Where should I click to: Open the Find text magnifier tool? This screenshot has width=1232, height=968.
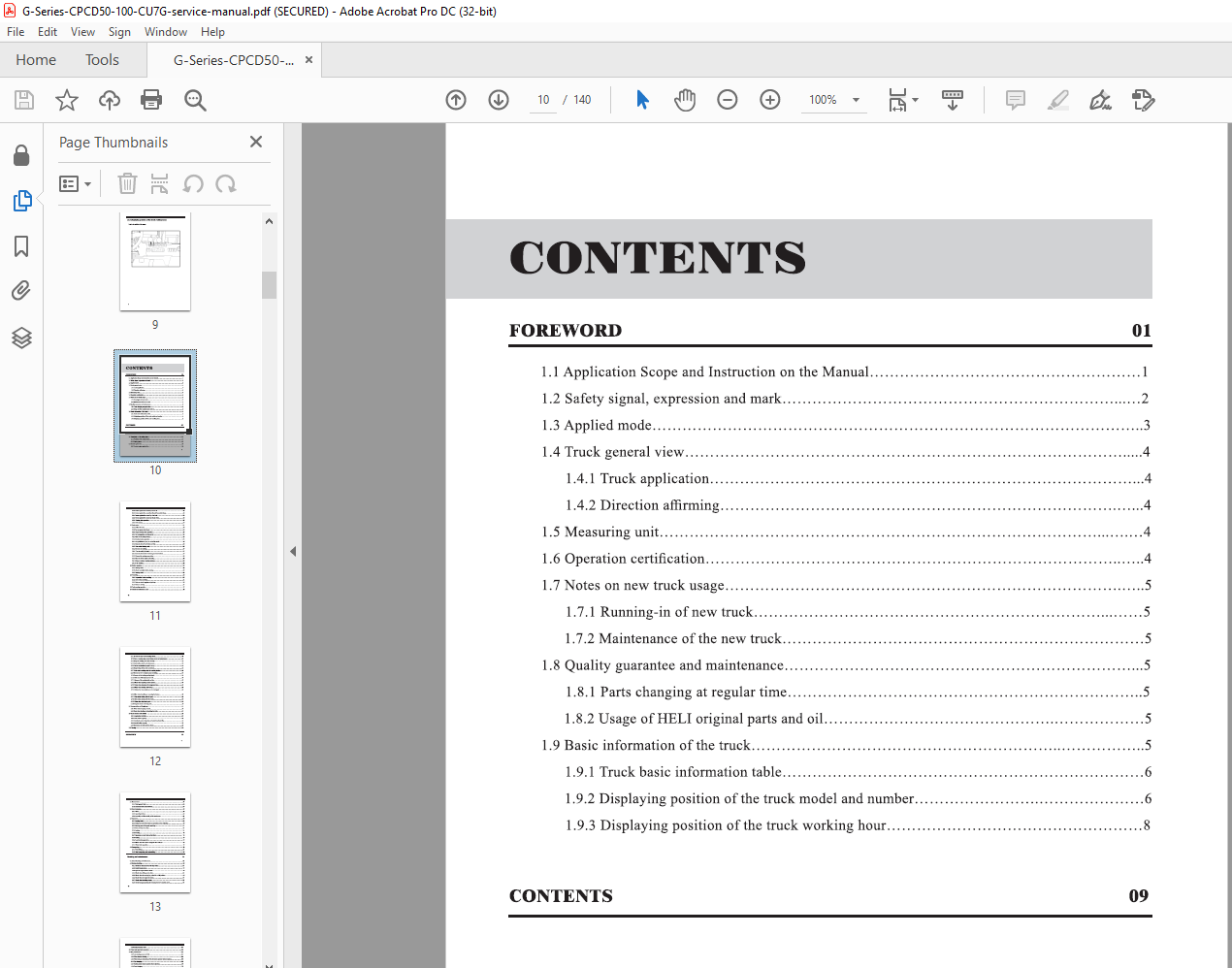click(195, 100)
